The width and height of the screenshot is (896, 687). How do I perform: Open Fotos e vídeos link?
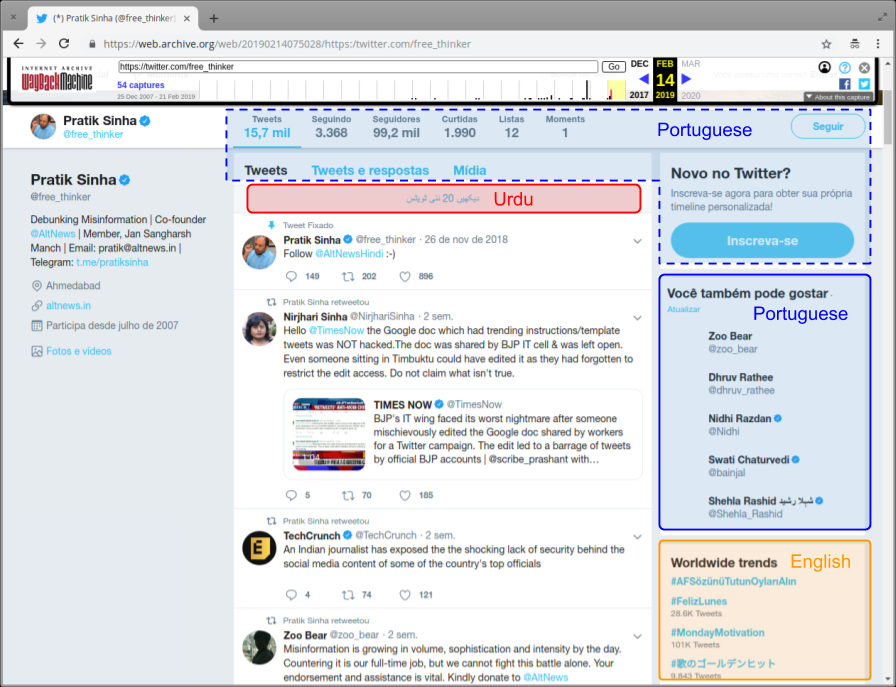pyautogui.click(x=79, y=351)
